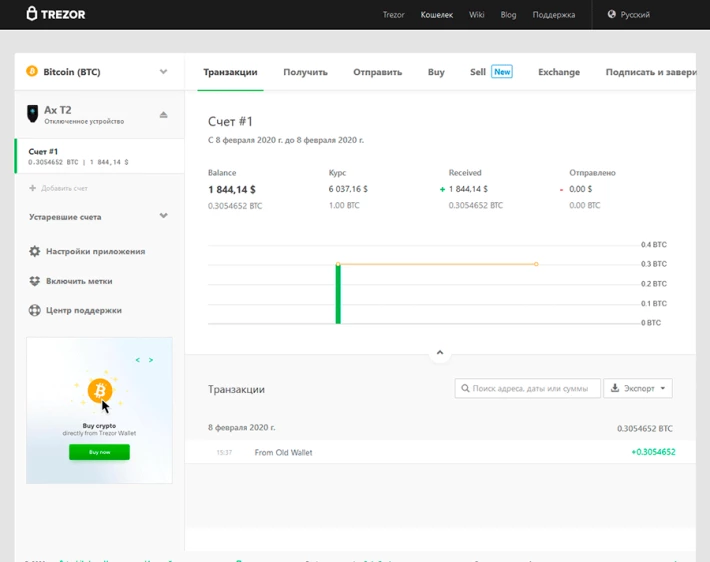Click the From Old Wallet transaction row
Viewport: 710px width, 562px height.
440,452
